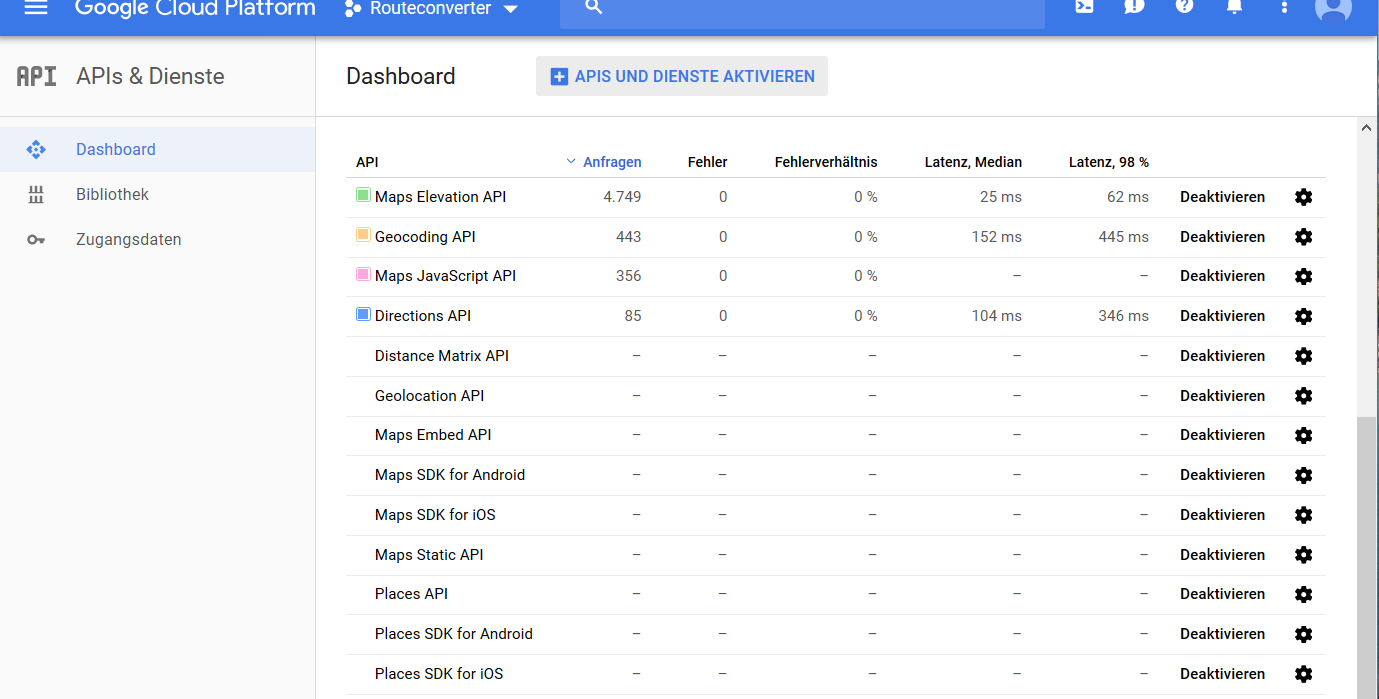Click the feedback exclamation icon

click(x=1134, y=7)
